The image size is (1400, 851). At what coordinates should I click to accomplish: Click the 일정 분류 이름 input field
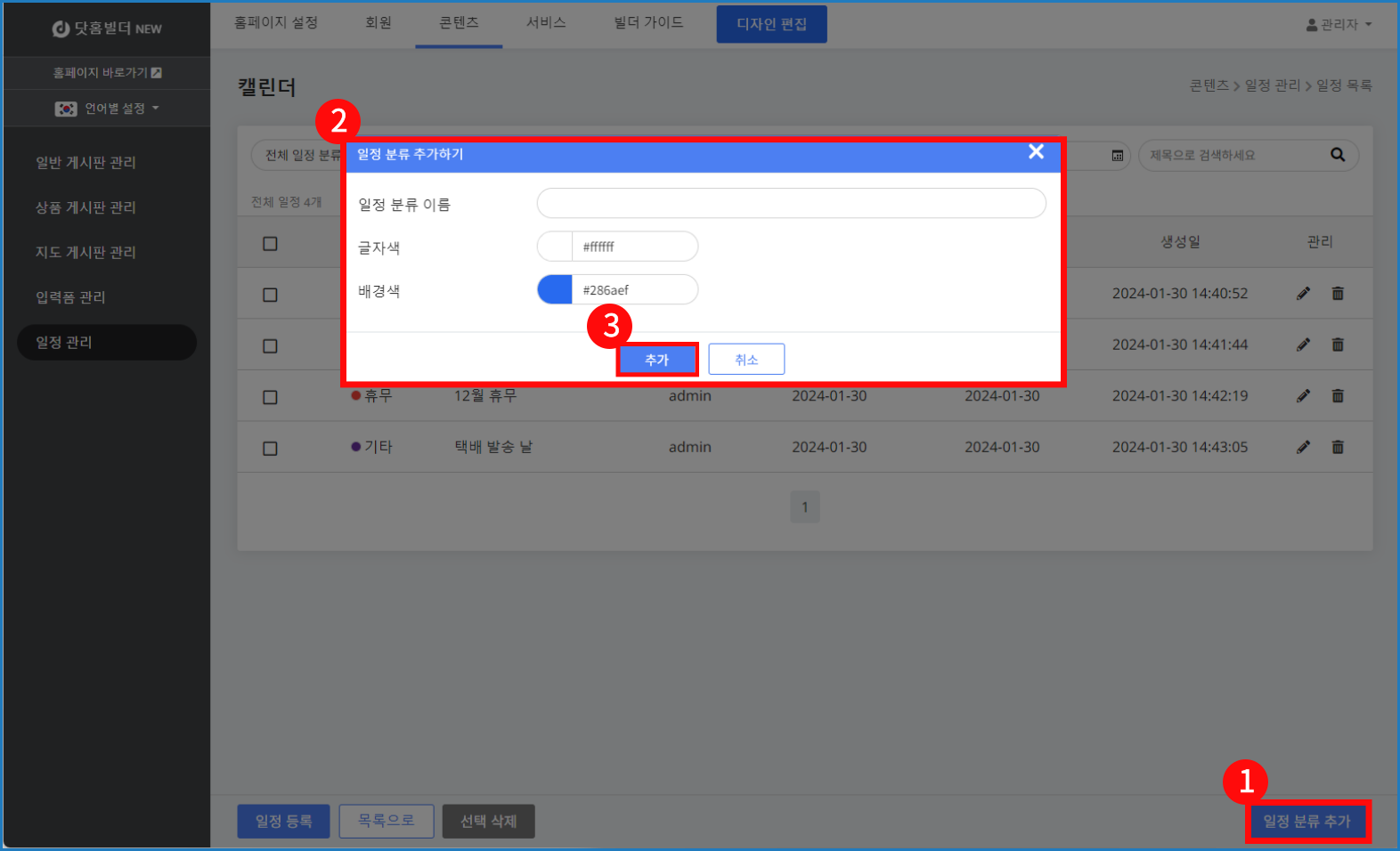(x=791, y=204)
